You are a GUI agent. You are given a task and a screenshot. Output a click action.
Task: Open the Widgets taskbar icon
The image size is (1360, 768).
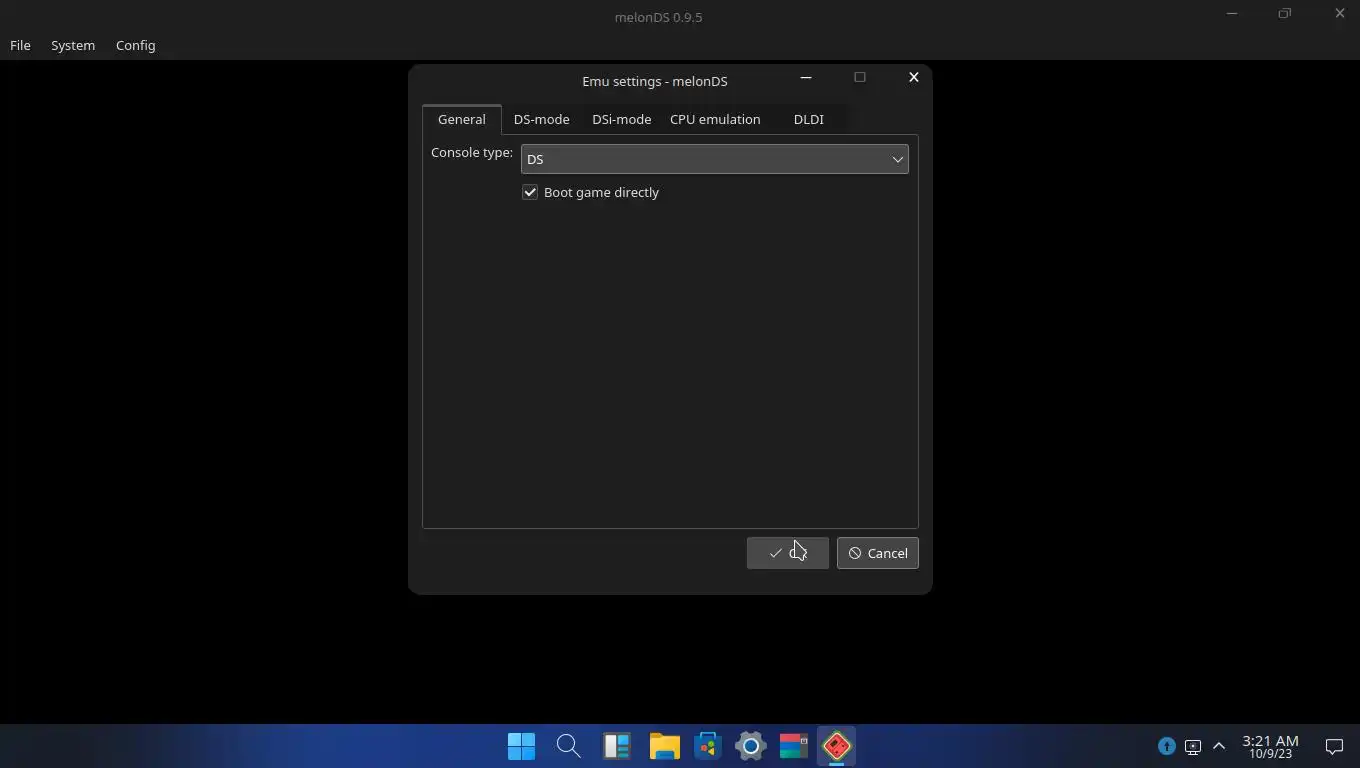616,746
